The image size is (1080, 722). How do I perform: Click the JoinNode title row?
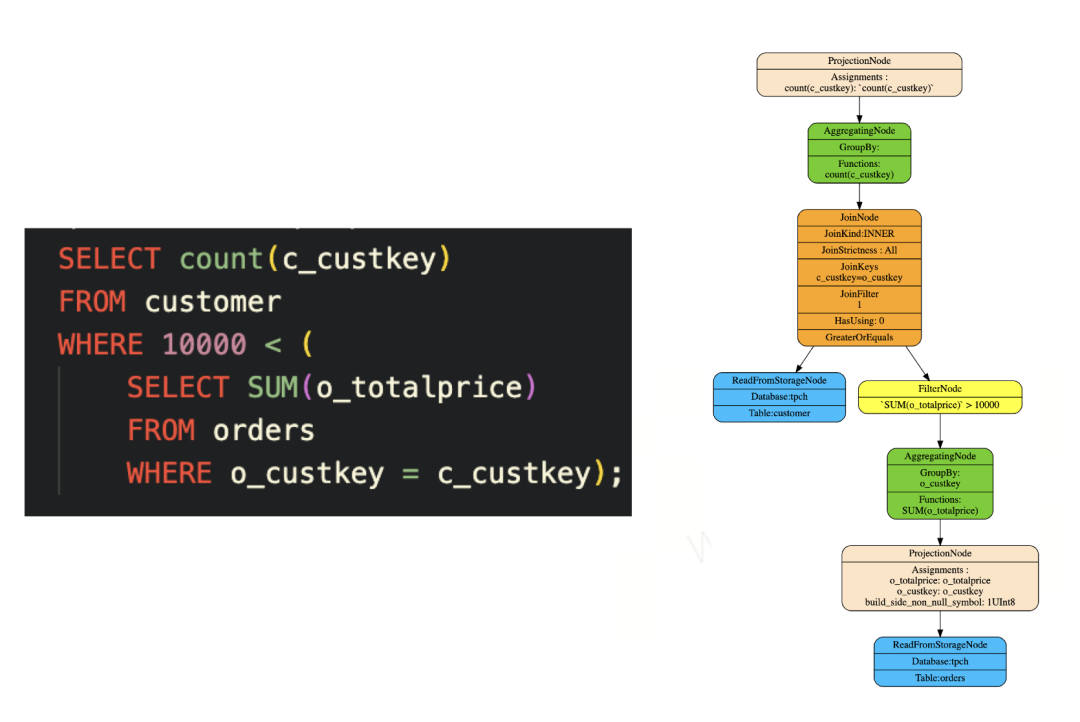[859, 217]
